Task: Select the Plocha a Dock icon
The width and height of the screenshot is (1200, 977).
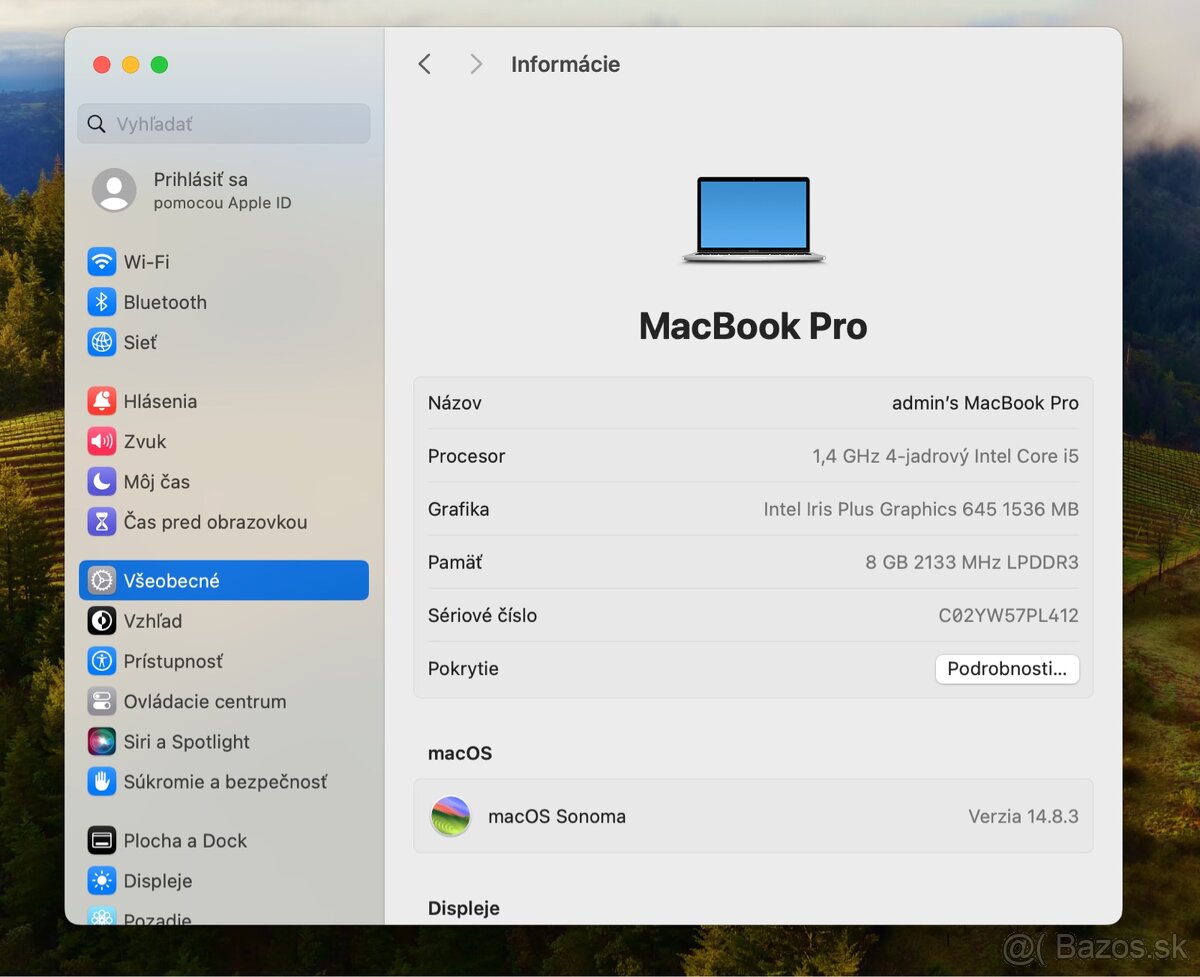Action: (x=102, y=841)
